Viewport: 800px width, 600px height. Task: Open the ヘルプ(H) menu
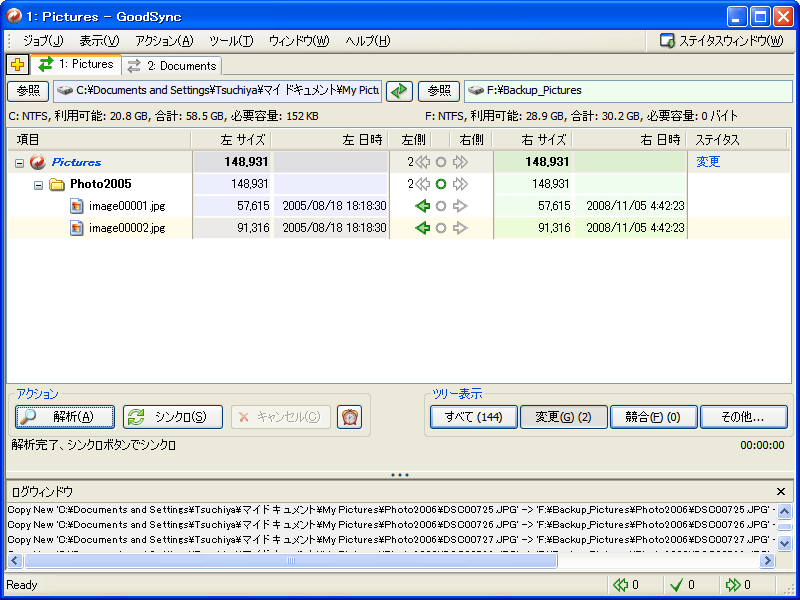(x=367, y=41)
